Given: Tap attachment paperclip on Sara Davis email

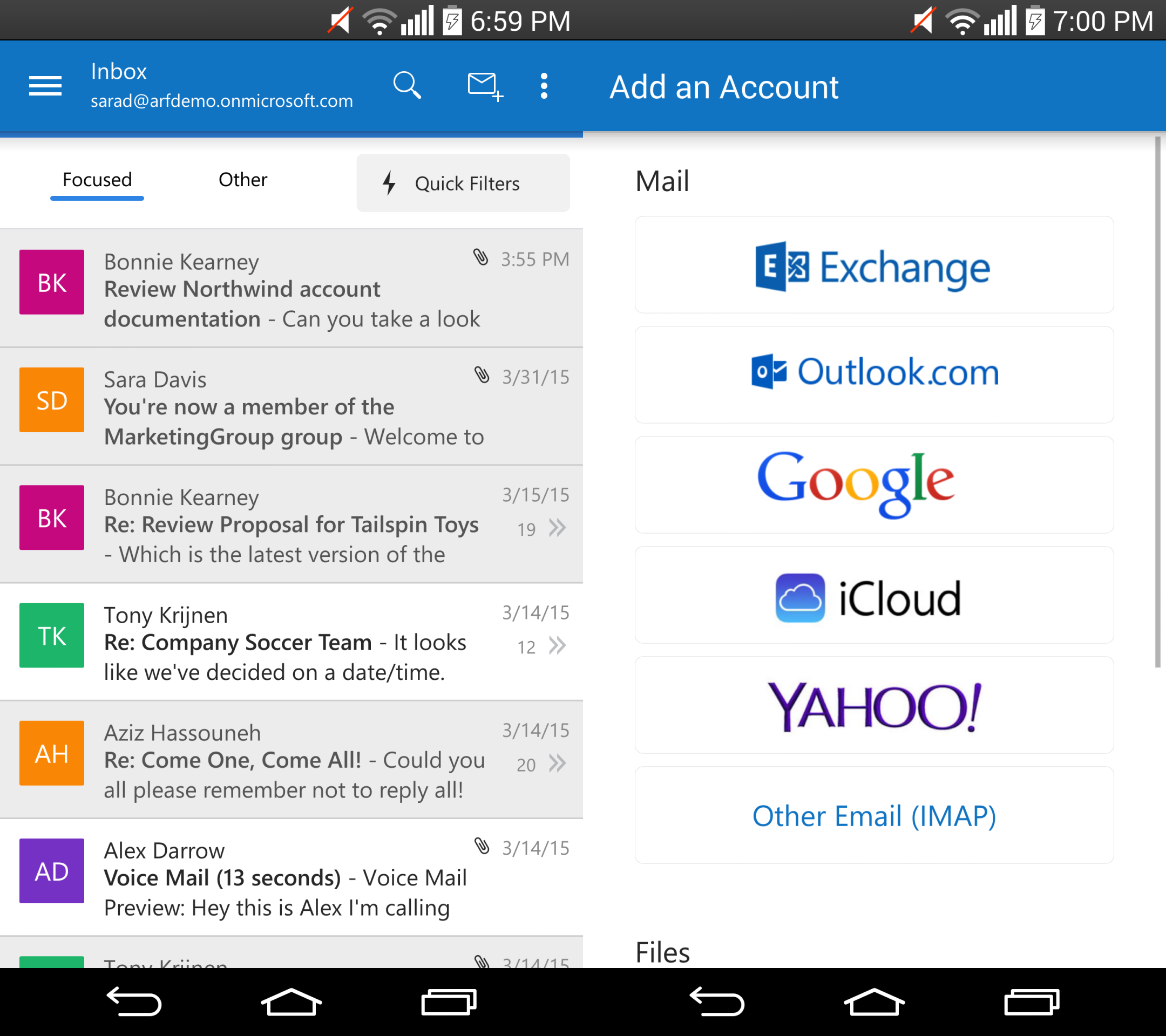Looking at the screenshot, I should tap(482, 375).
